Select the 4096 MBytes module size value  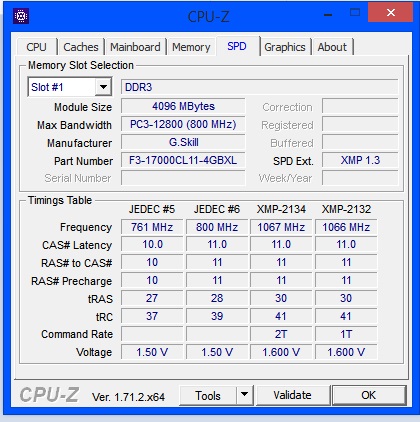pos(183,106)
